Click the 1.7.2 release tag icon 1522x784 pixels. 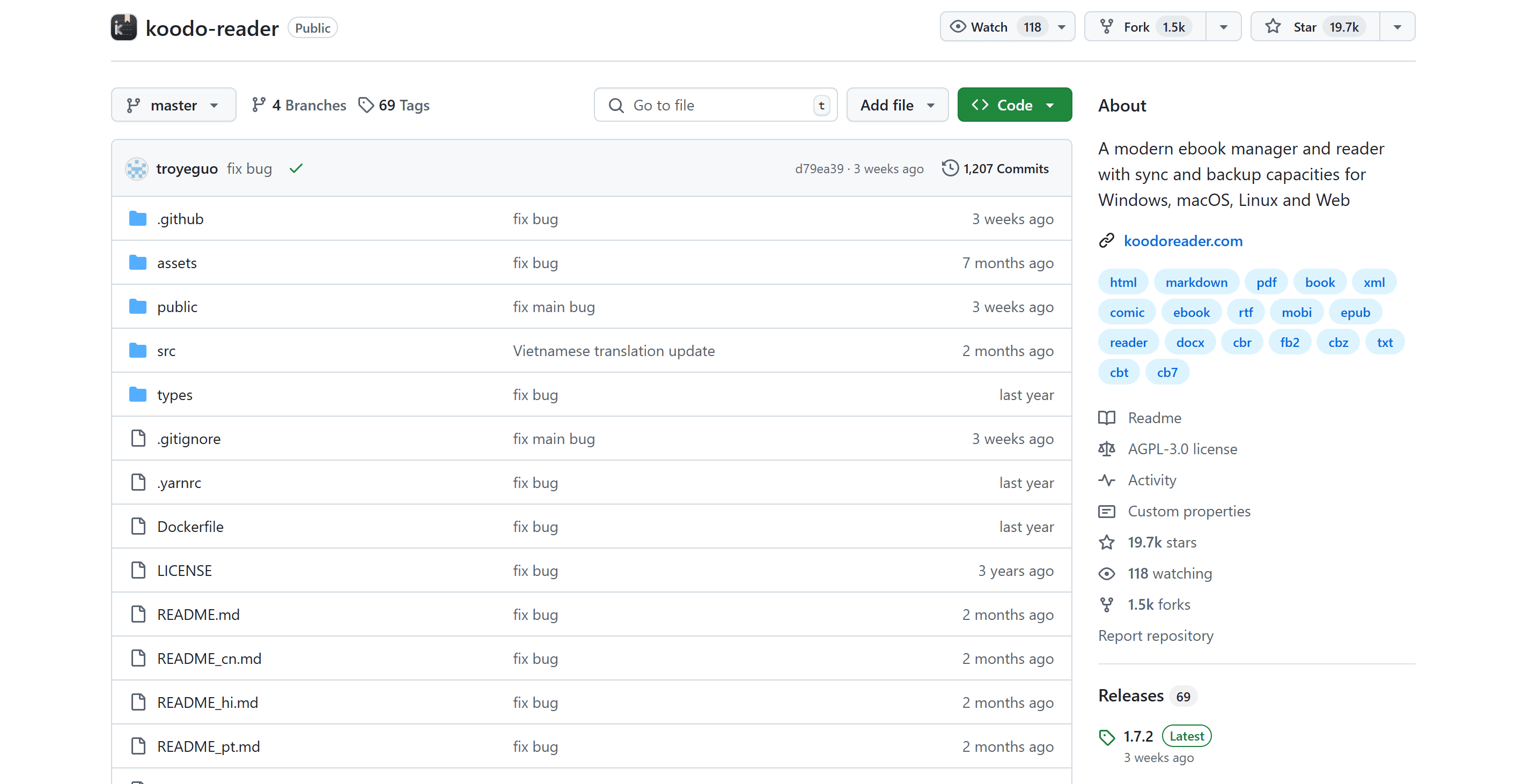1107,736
